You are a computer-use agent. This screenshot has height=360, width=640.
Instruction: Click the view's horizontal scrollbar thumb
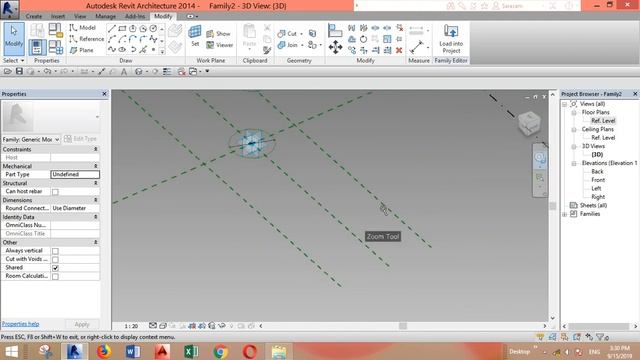click(403, 326)
